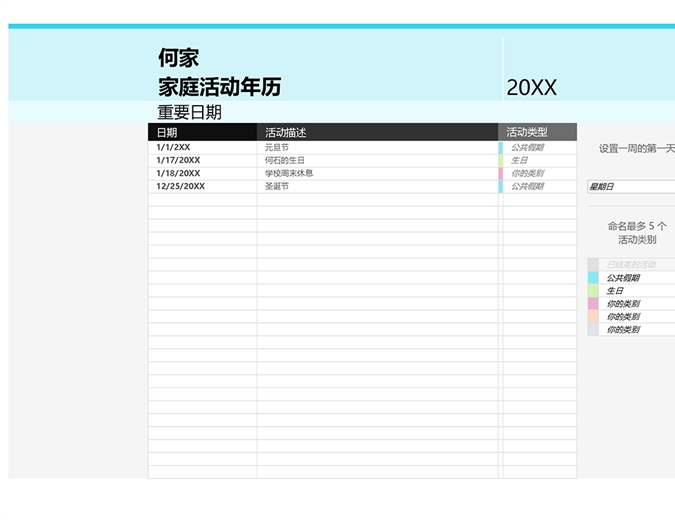
Task: Click the gray swatch for 已结束的活动
Action: (x=593, y=264)
